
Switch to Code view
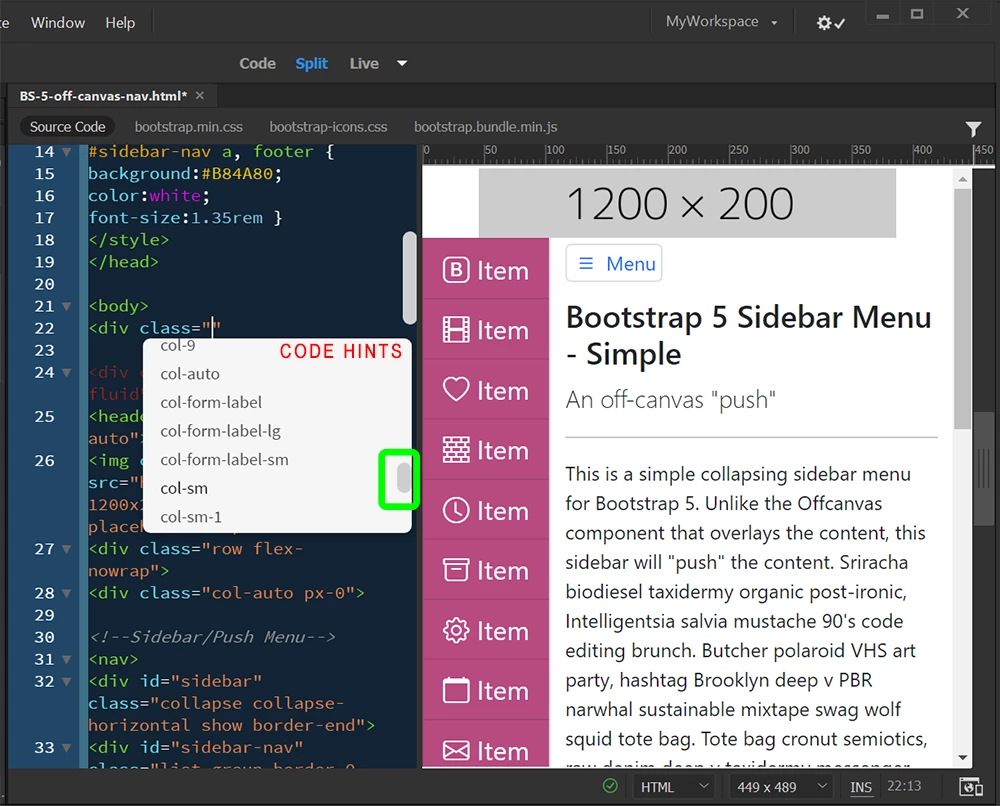(258, 64)
